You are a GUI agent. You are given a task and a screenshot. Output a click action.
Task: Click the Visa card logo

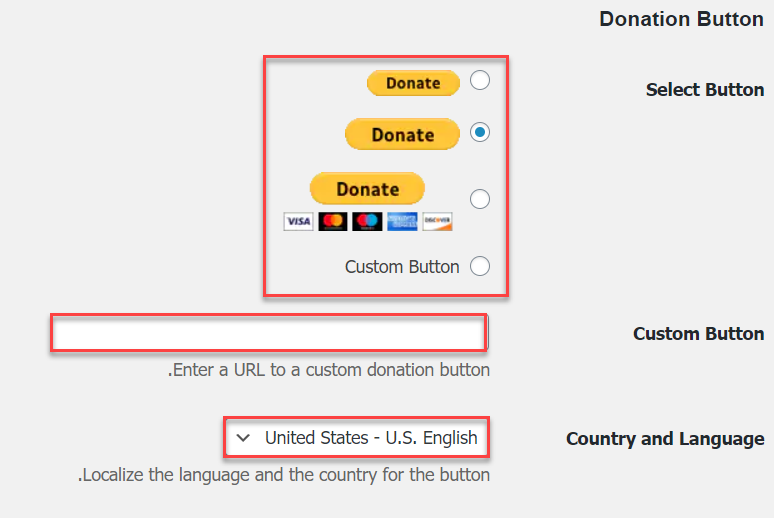(298, 221)
